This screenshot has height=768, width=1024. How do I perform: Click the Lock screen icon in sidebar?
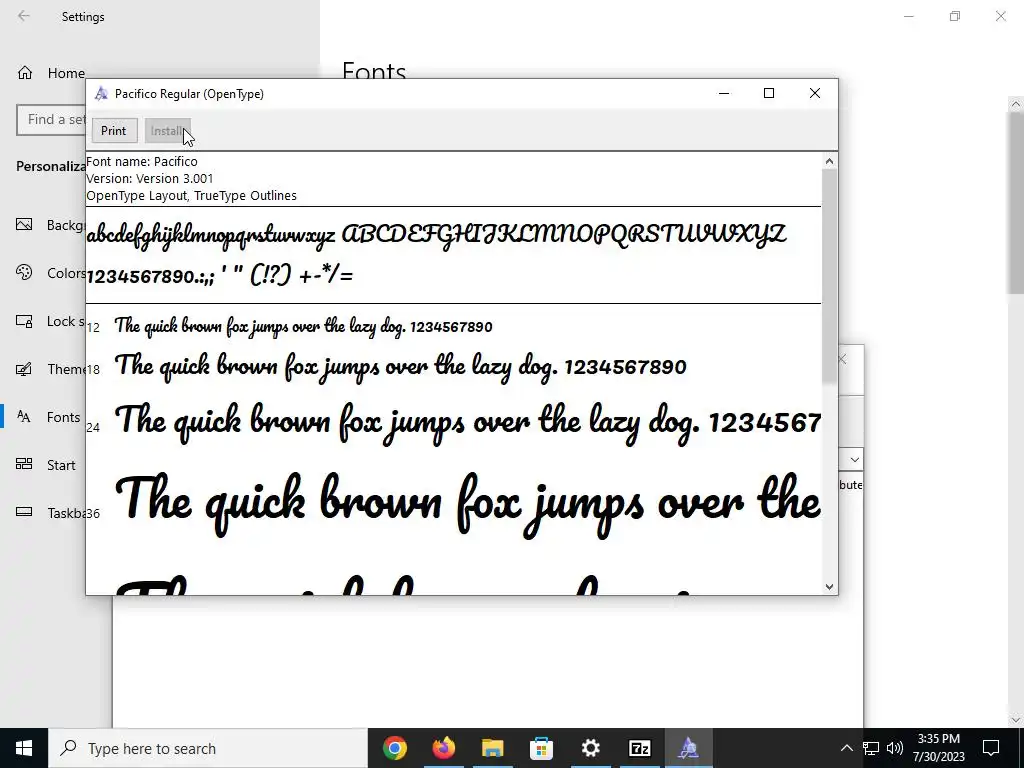pyautogui.click(x=24, y=321)
